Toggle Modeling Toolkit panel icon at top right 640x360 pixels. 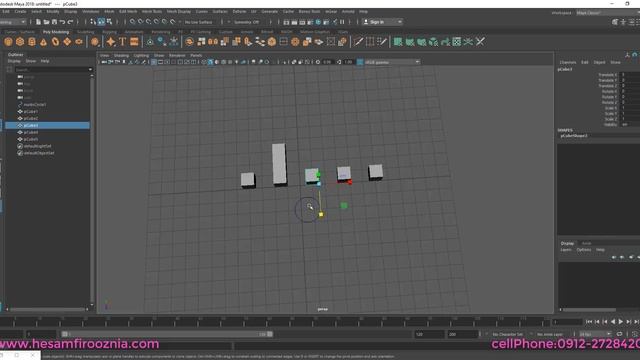615,22
